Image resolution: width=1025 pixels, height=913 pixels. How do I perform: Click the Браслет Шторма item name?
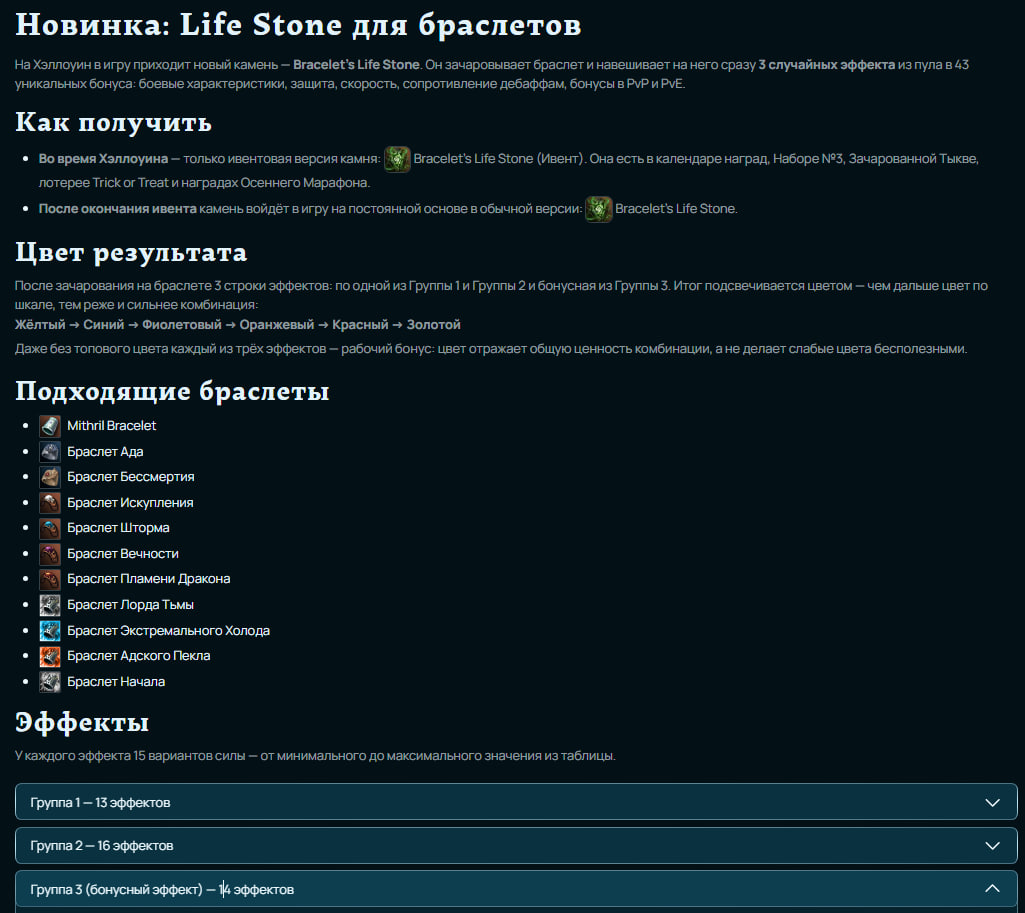118,528
